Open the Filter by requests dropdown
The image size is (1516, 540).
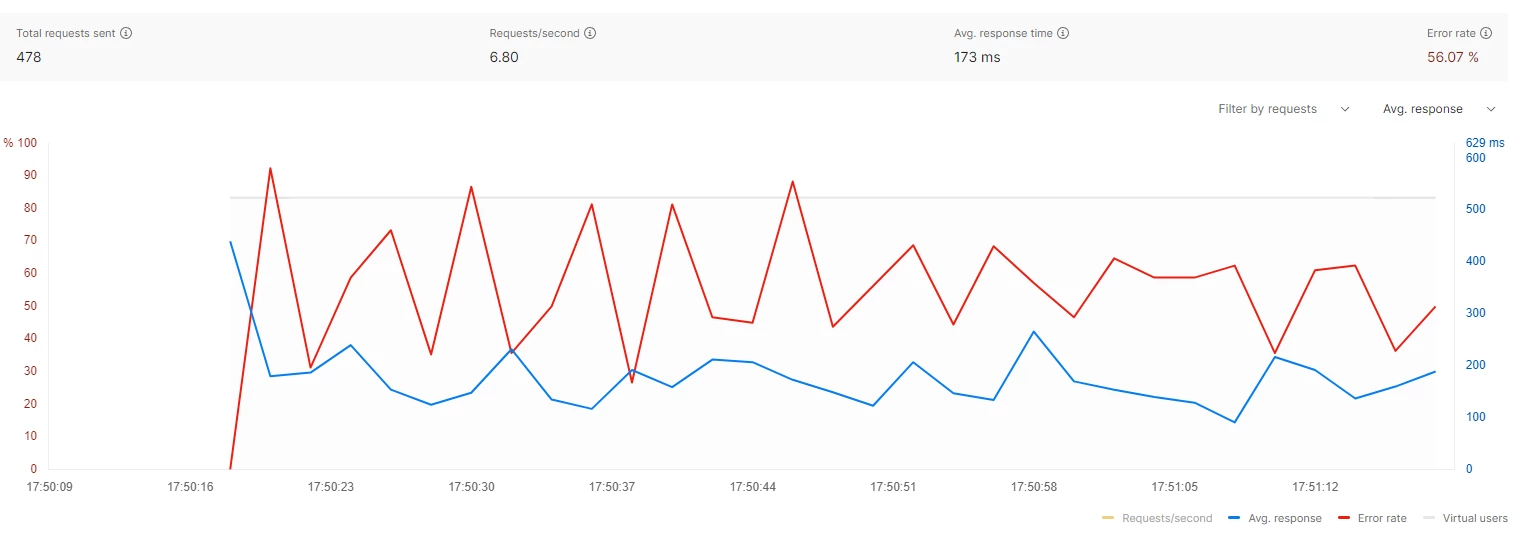(1284, 109)
